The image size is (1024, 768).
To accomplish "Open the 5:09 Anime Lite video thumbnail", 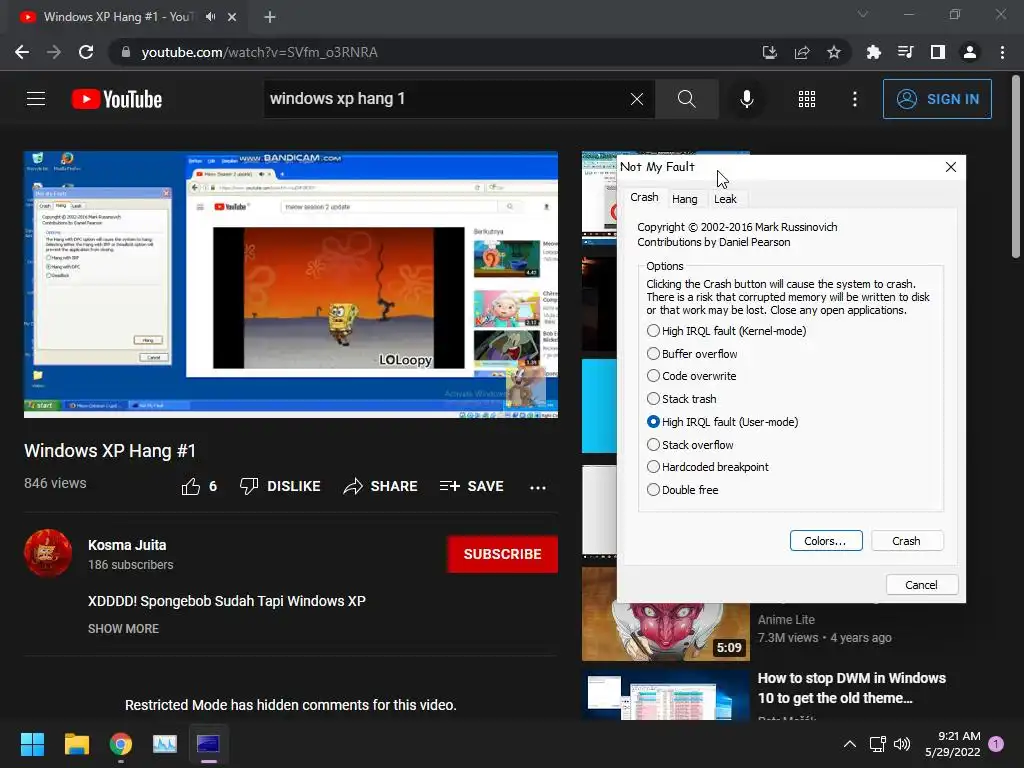I will [665, 614].
